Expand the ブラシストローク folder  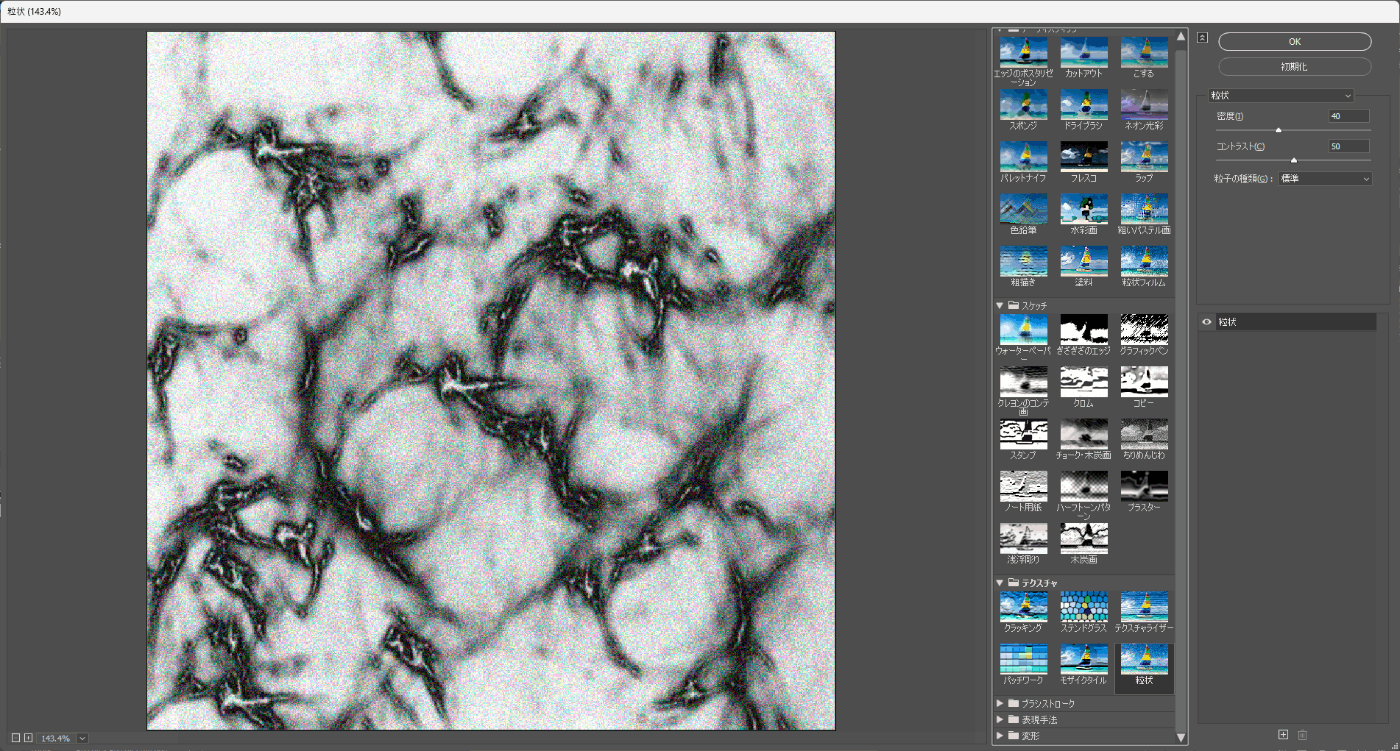(1000, 704)
